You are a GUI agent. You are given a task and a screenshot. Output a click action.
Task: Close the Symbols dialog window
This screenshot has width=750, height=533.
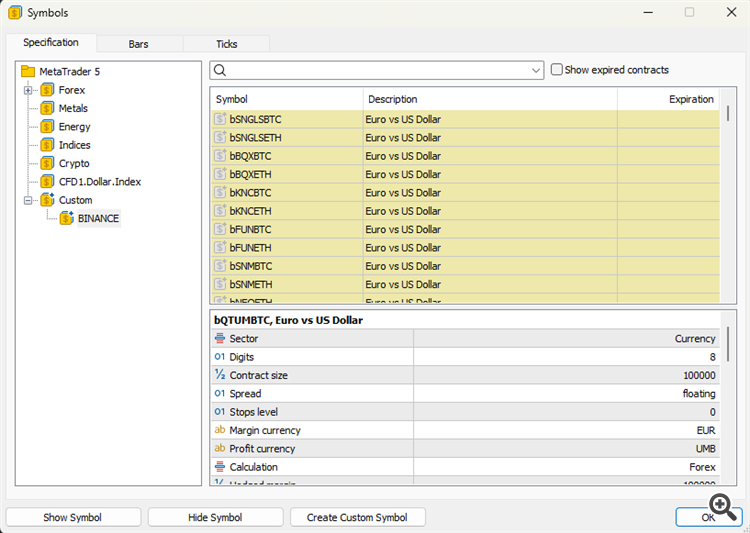[731, 12]
